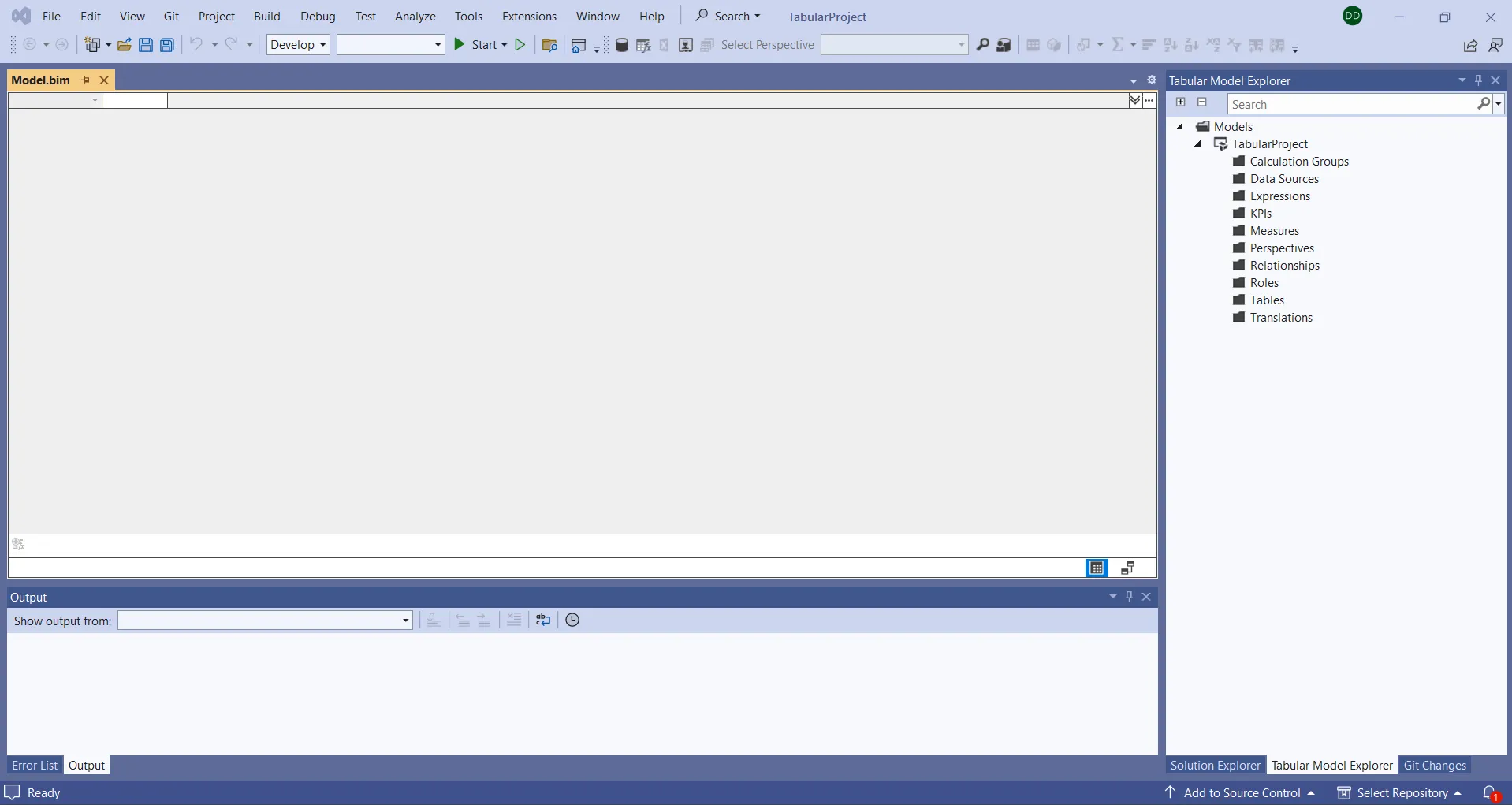Image resolution: width=1512 pixels, height=805 pixels.
Task: Switch to grid view in model designer
Action: [x=1097, y=568]
